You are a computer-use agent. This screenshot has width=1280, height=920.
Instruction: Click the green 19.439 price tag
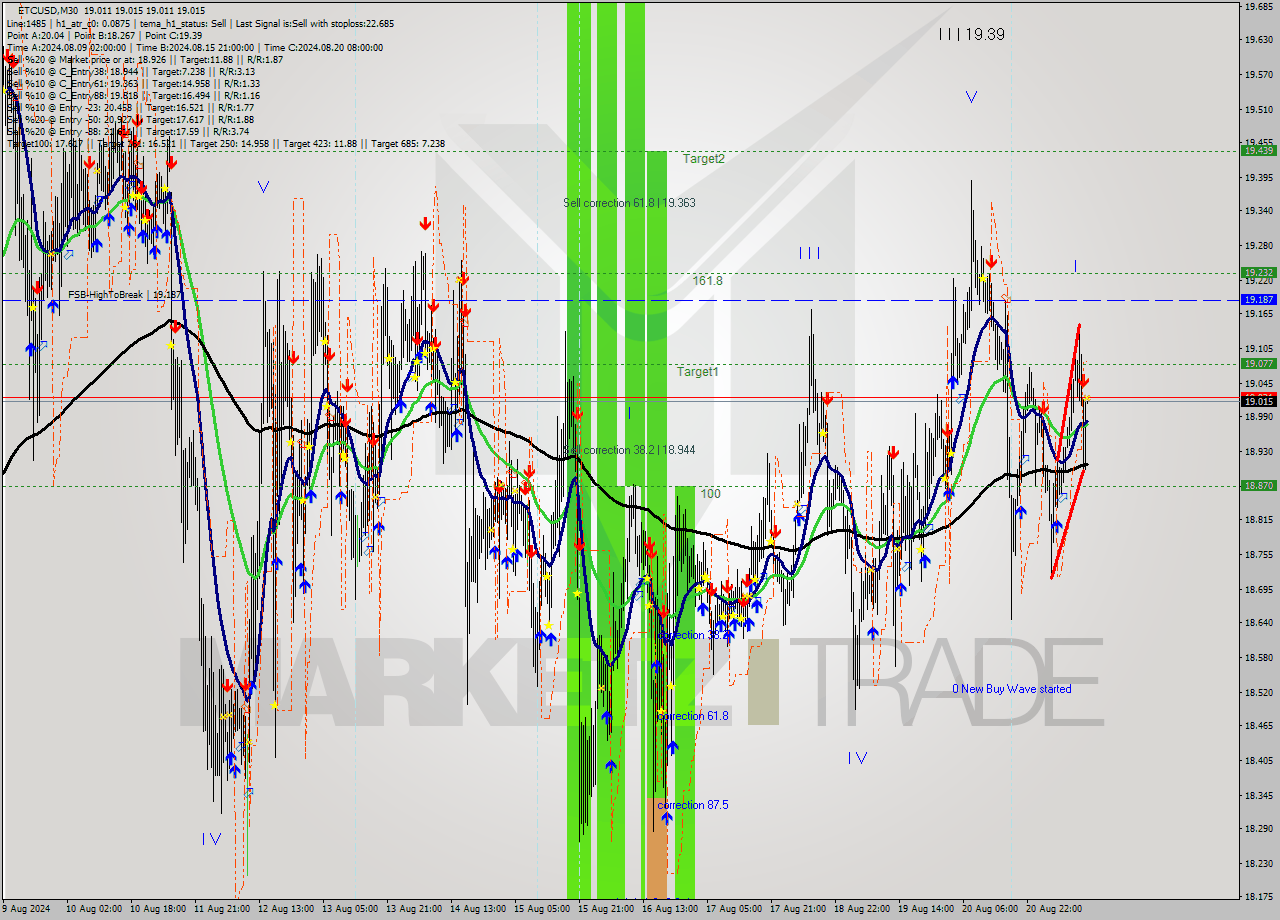[x=1257, y=150]
